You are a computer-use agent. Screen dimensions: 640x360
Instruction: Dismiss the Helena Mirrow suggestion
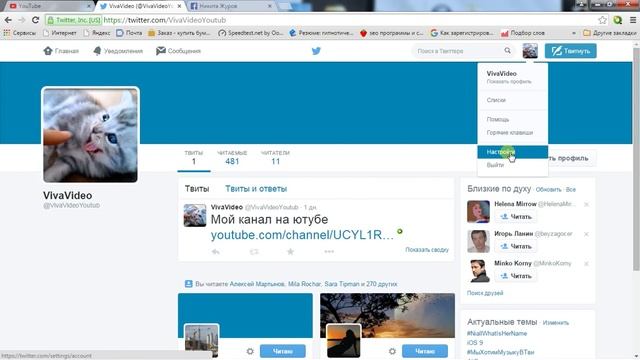587,204
